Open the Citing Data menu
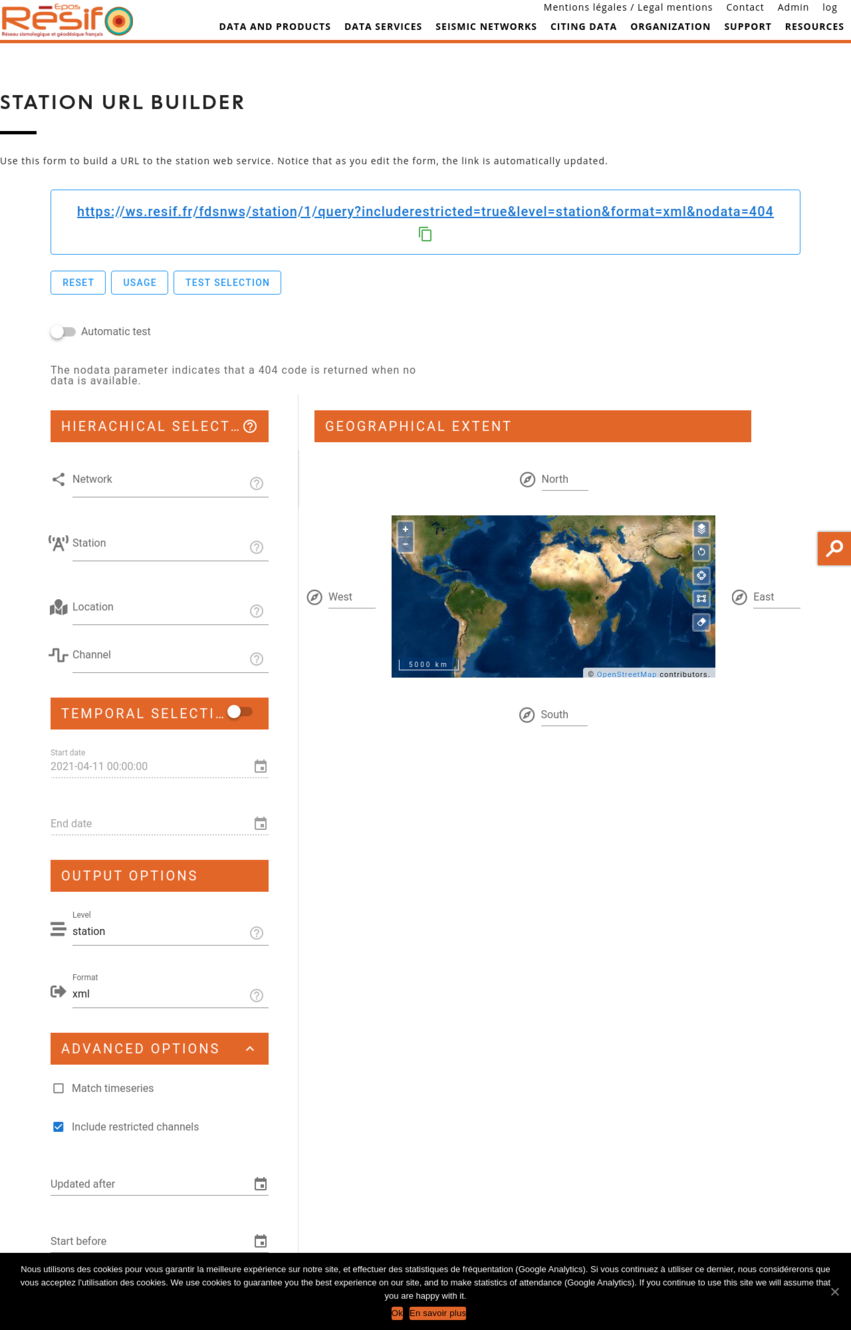This screenshot has width=851, height=1330. tap(583, 27)
